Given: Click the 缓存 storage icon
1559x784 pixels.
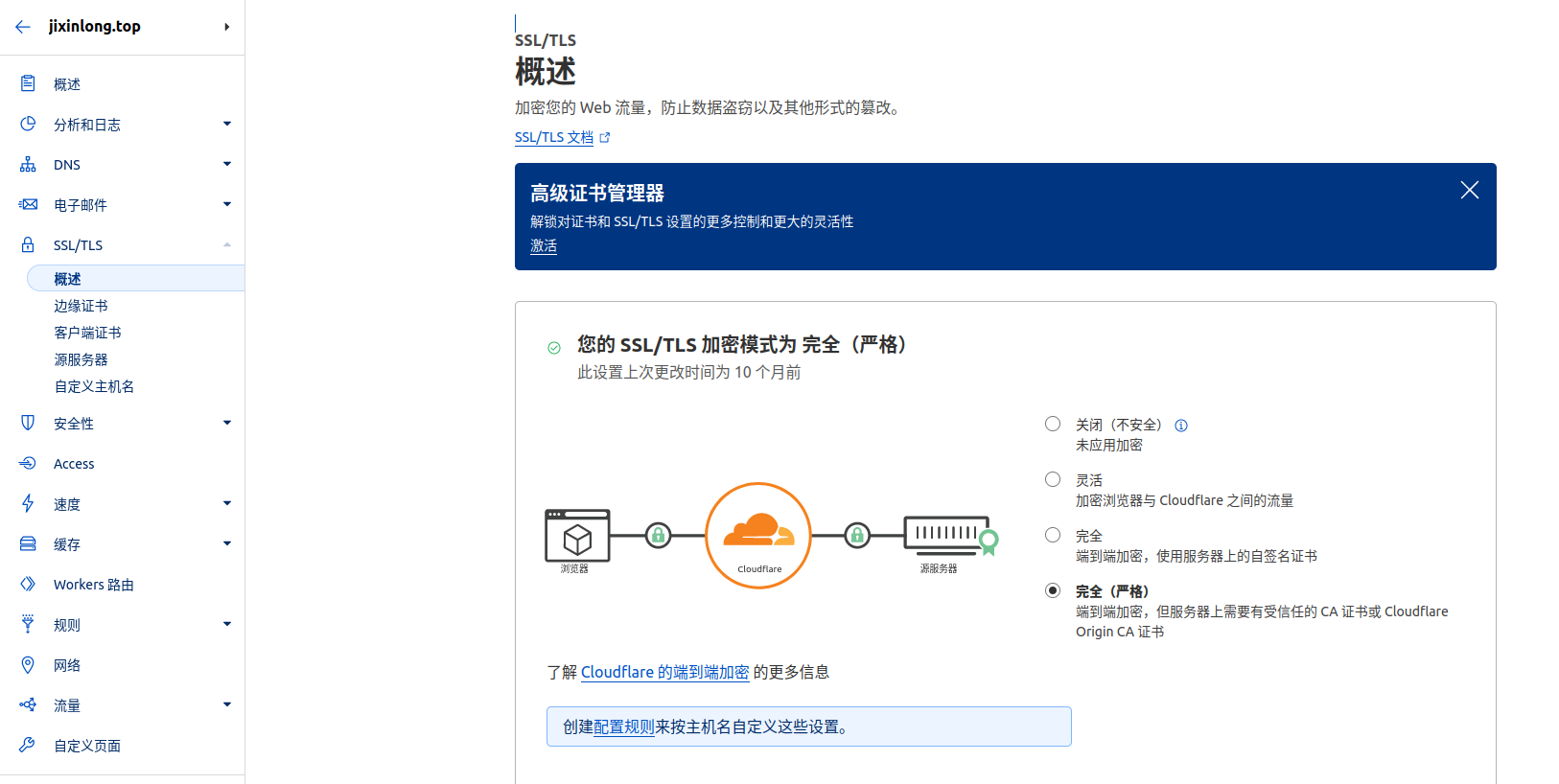Looking at the screenshot, I should [28, 543].
